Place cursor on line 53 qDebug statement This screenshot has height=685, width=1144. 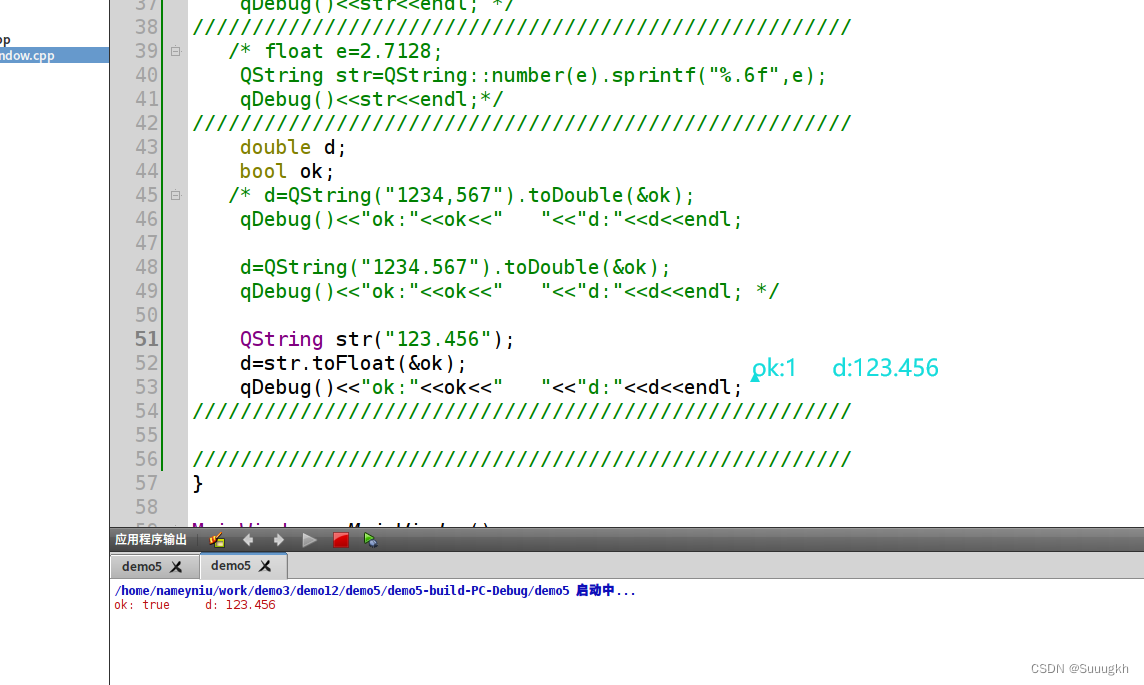pyautogui.click(x=491, y=387)
